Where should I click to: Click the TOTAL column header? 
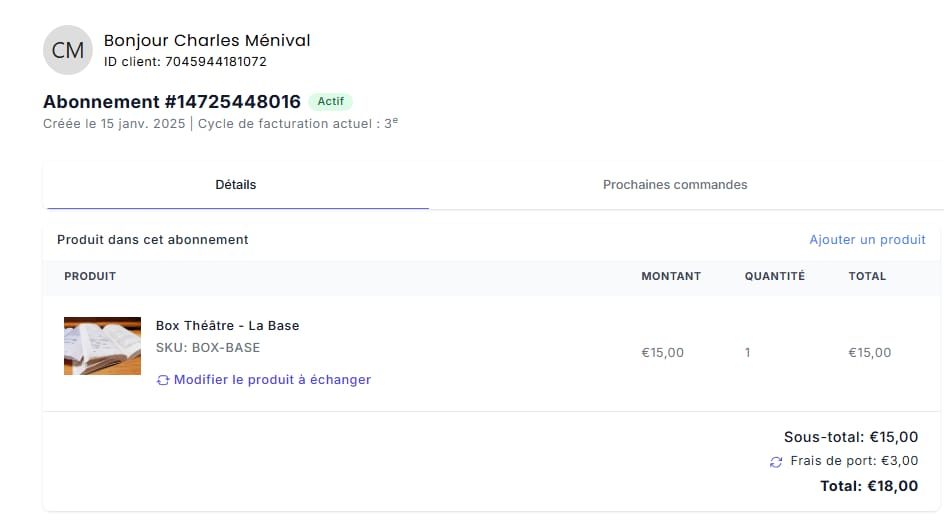(x=867, y=276)
